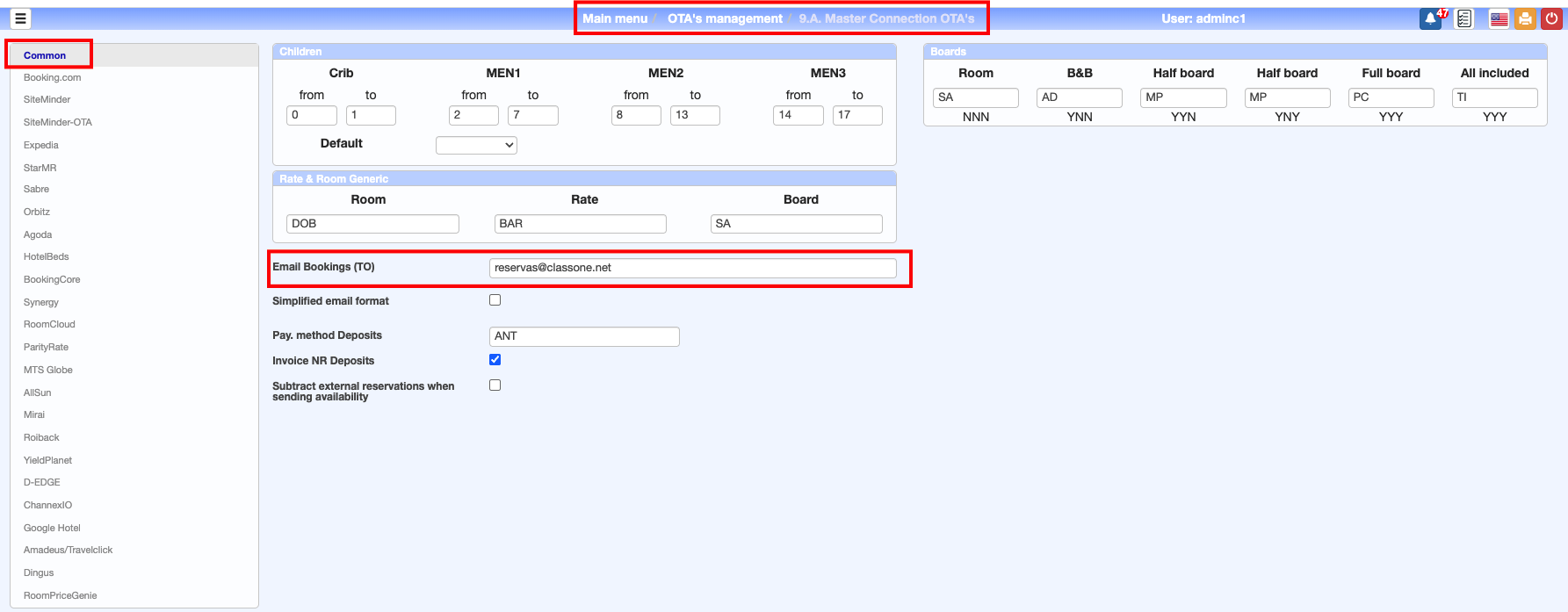The width and height of the screenshot is (1568, 612).
Task: Click Main menu breadcrumb link
Action: point(615,18)
